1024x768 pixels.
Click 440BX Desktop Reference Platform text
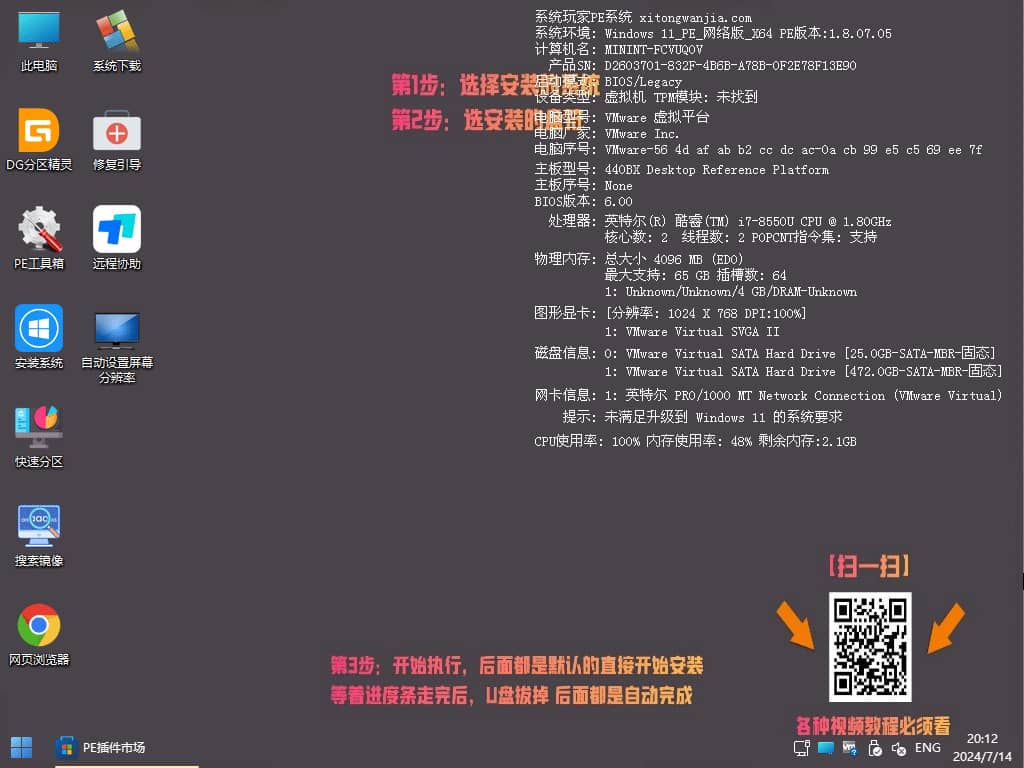click(x=716, y=170)
